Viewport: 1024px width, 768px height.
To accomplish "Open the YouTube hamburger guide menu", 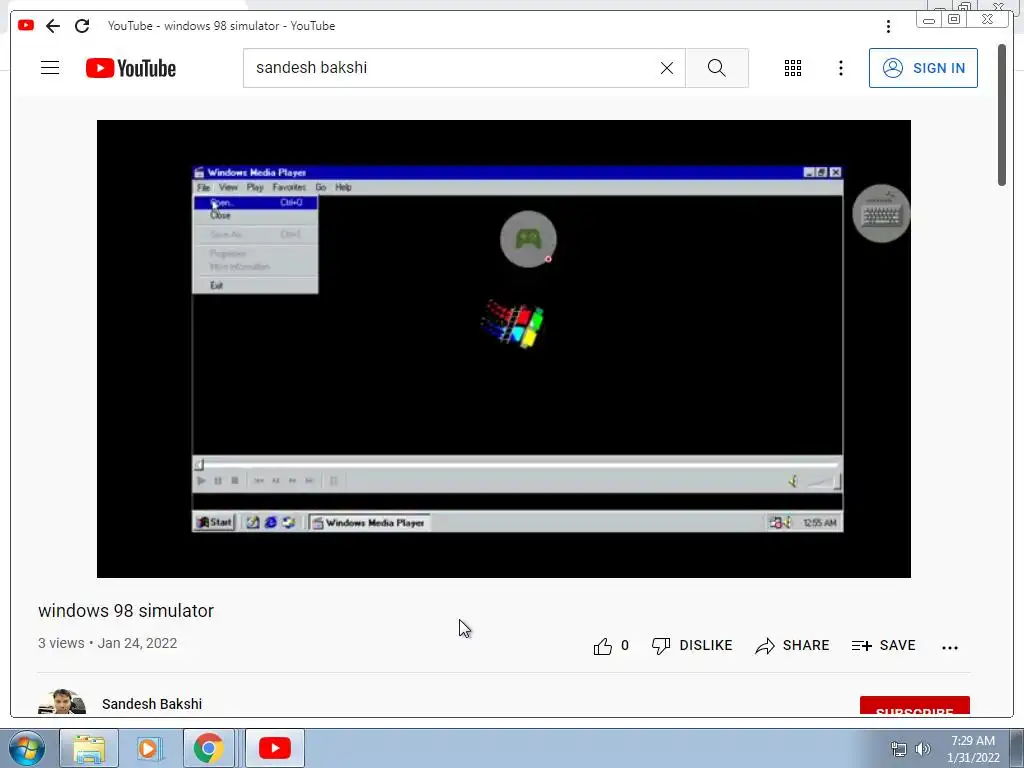I will click(x=50, y=68).
